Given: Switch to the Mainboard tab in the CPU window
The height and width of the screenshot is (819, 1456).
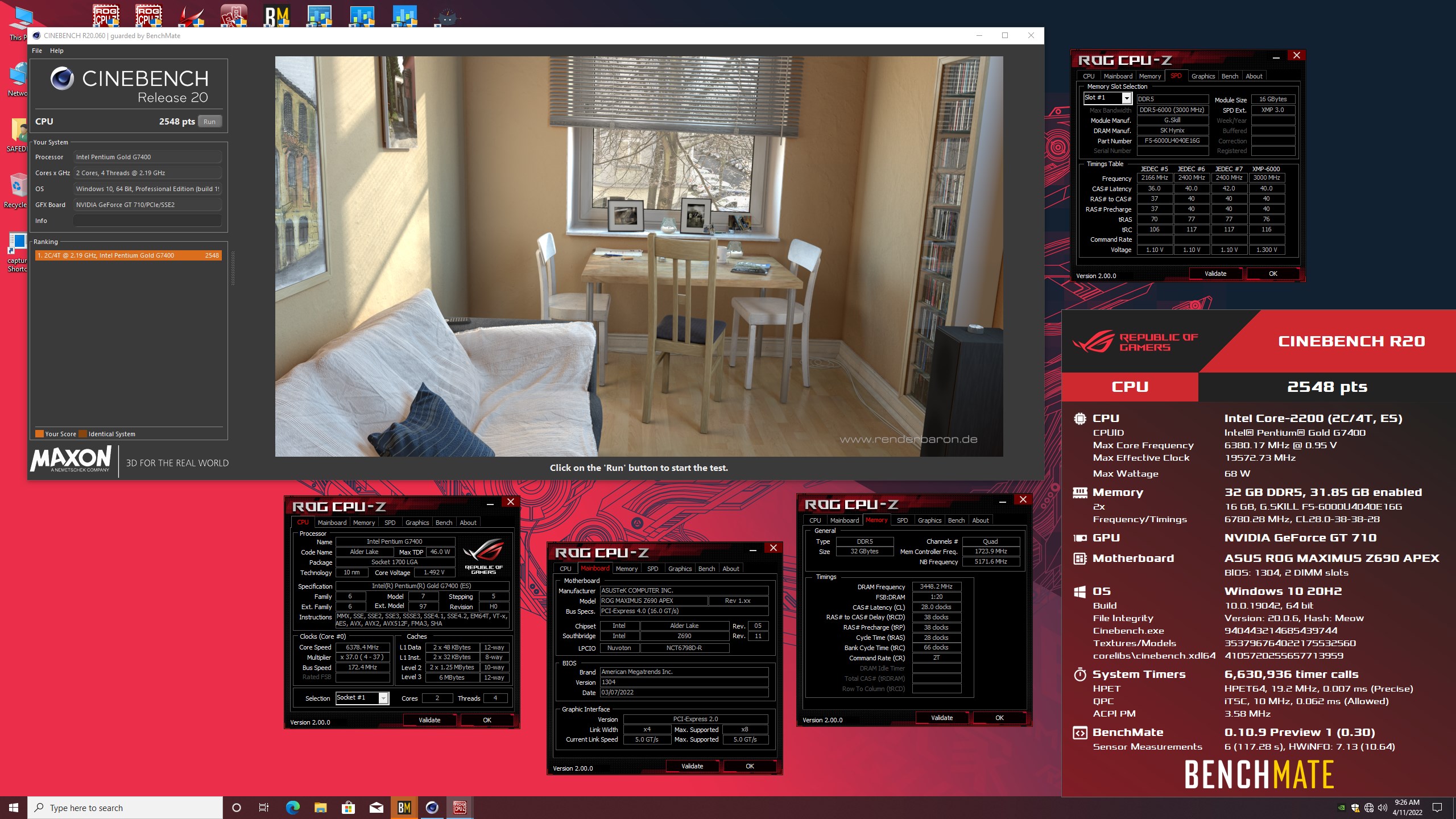Looking at the screenshot, I should [332, 523].
